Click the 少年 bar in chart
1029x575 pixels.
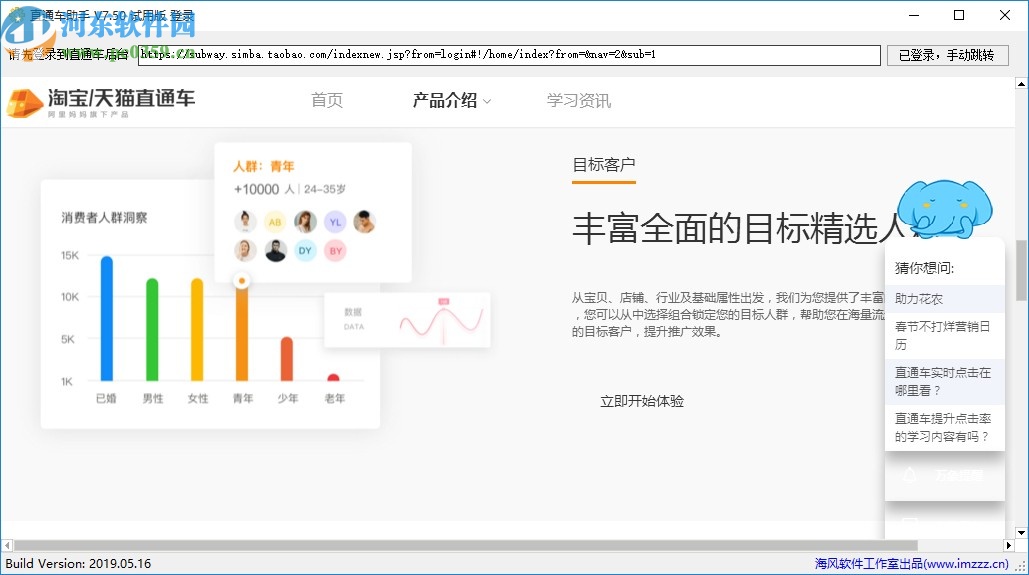287,359
